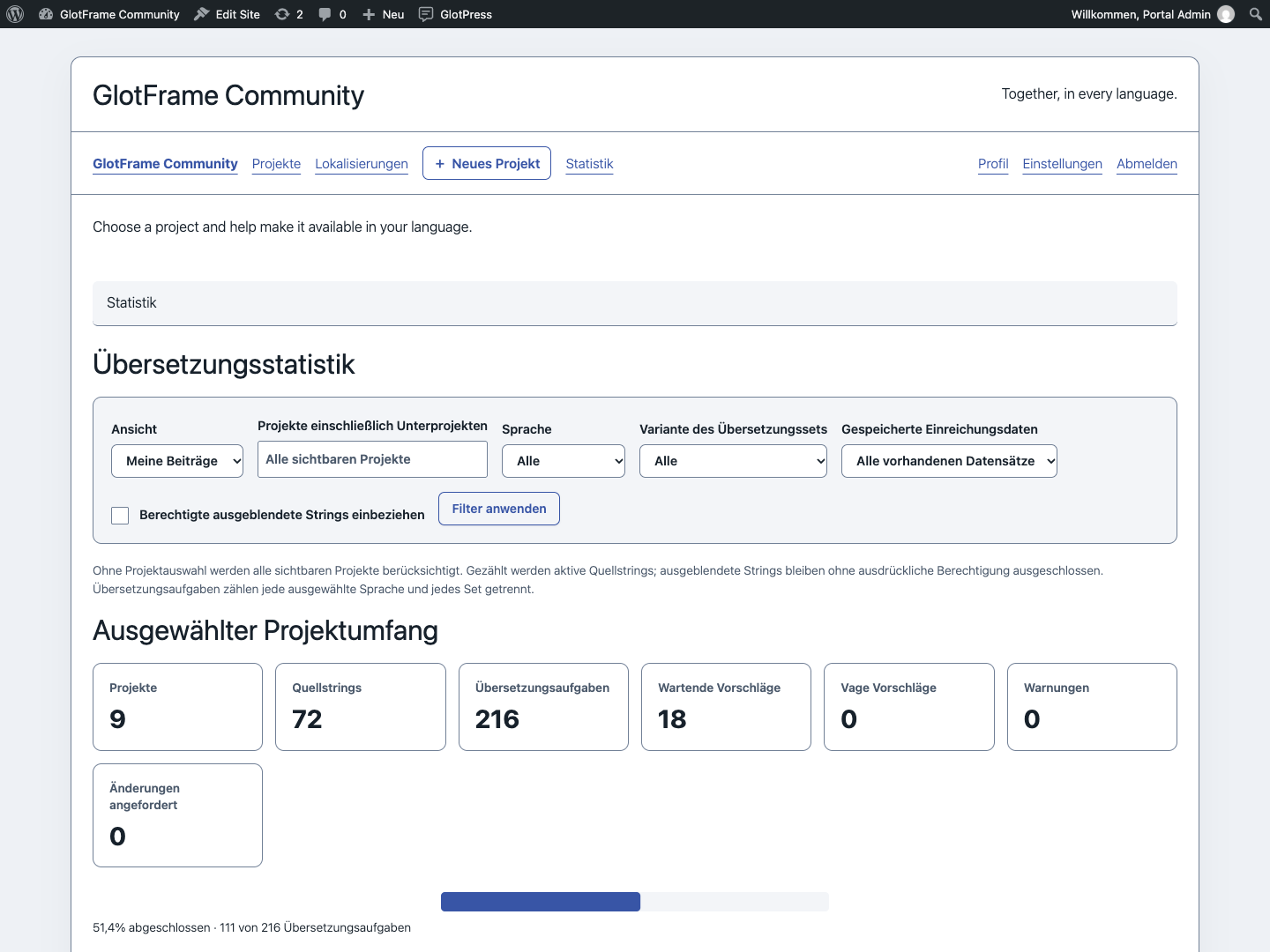Select the Statistik navigation link
The width and height of the screenshot is (1270, 952).
[589, 164]
